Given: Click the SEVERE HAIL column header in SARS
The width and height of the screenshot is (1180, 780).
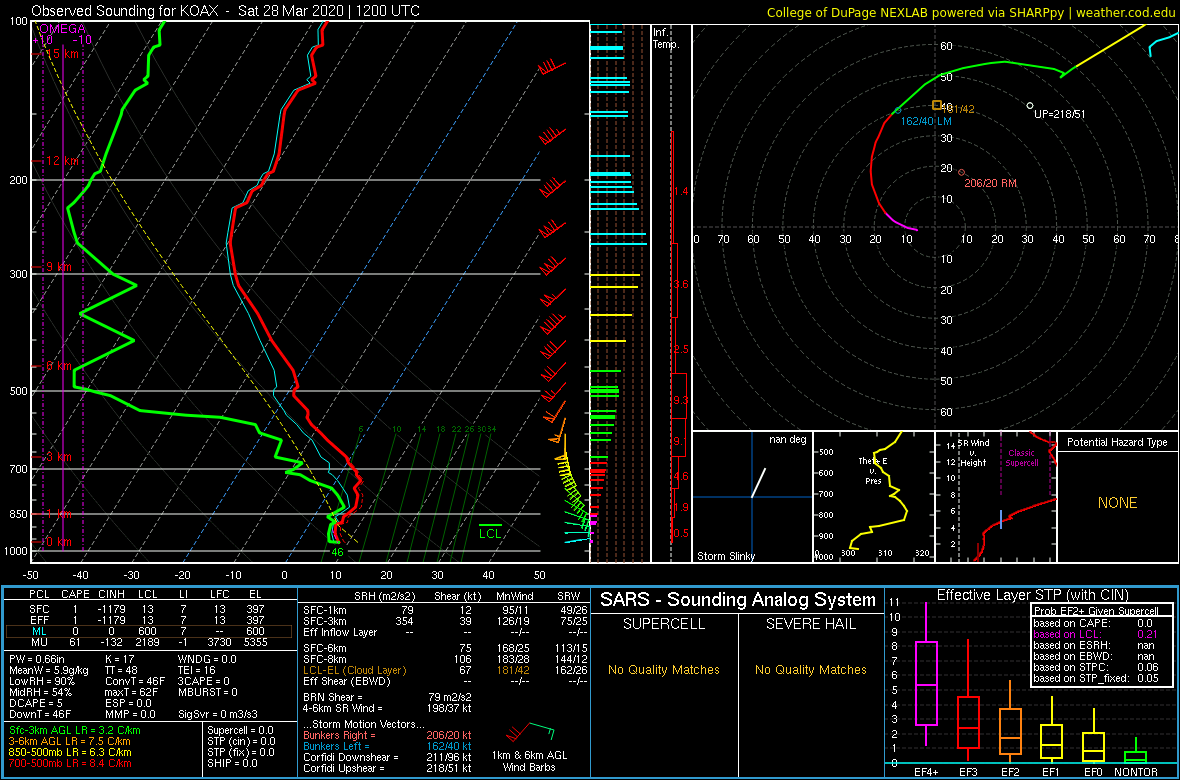Looking at the screenshot, I should click(x=811, y=623).
